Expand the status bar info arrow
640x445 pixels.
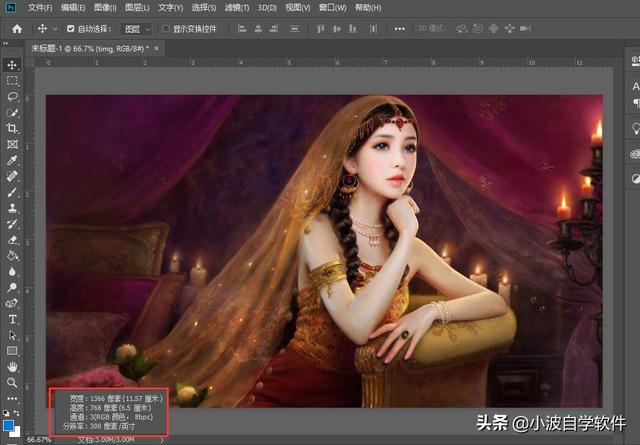pos(162,440)
